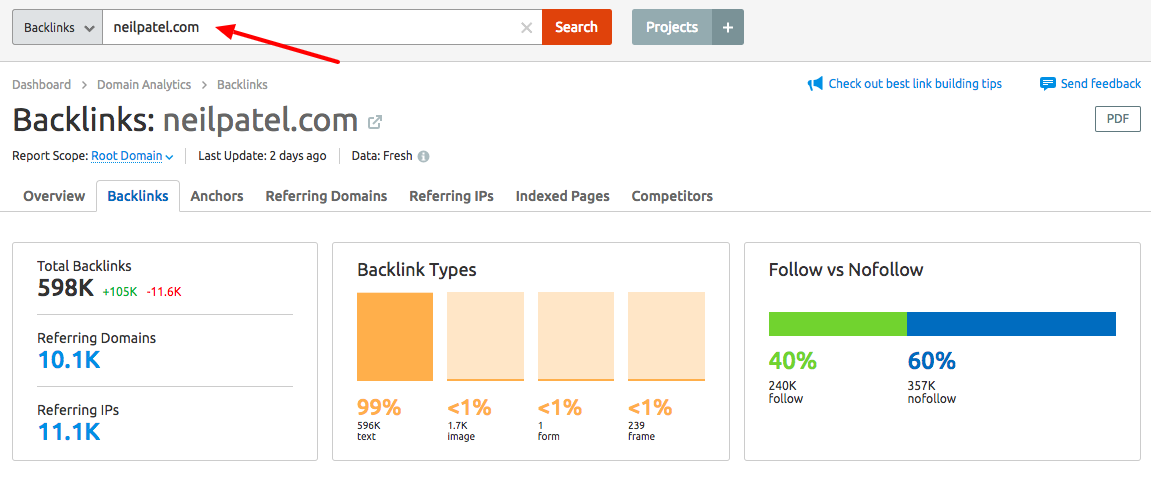Open the Backlinks search type dropdown
This screenshot has width=1151, height=477.
[x=57, y=27]
